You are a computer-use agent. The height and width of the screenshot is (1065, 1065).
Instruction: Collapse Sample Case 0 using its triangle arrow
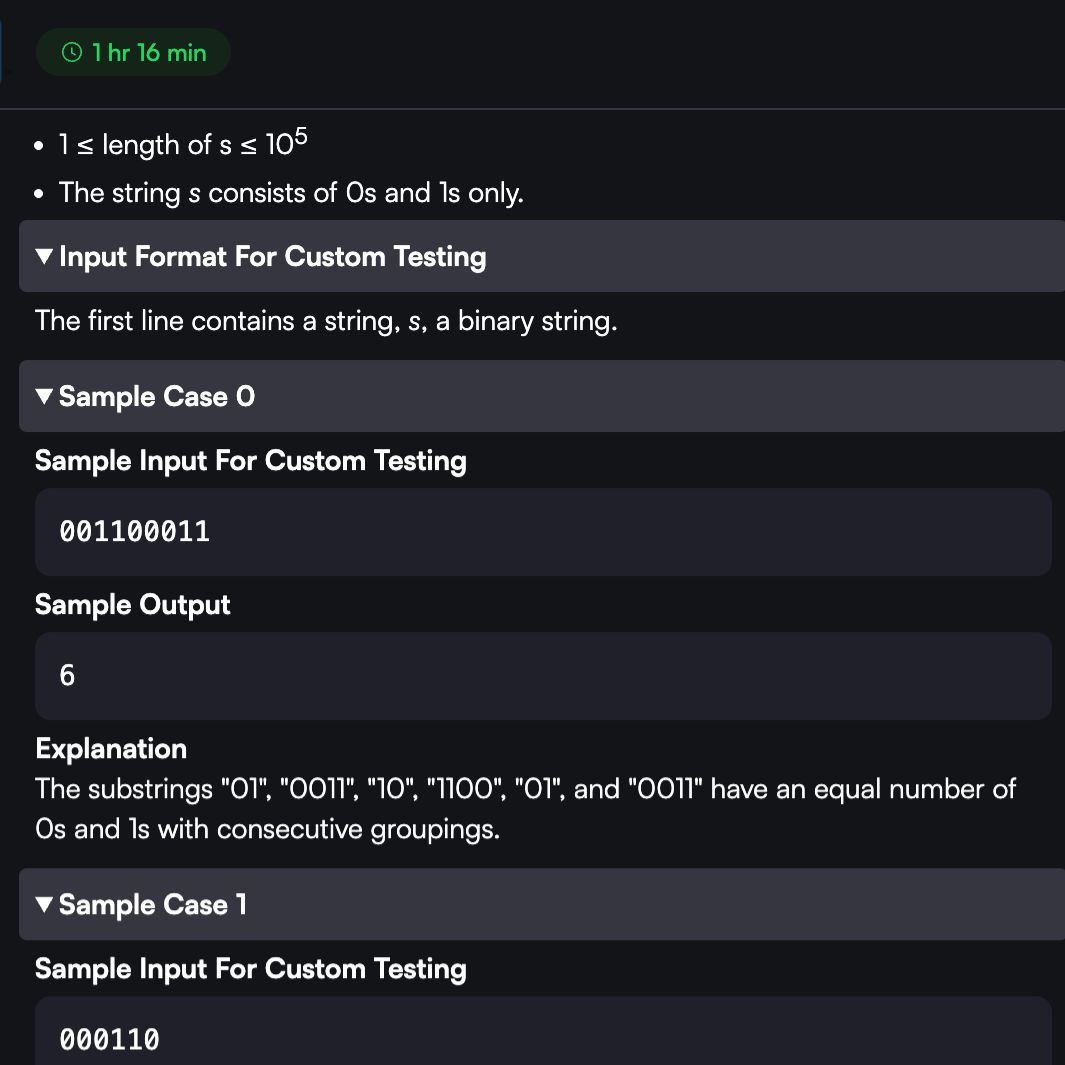click(44, 397)
